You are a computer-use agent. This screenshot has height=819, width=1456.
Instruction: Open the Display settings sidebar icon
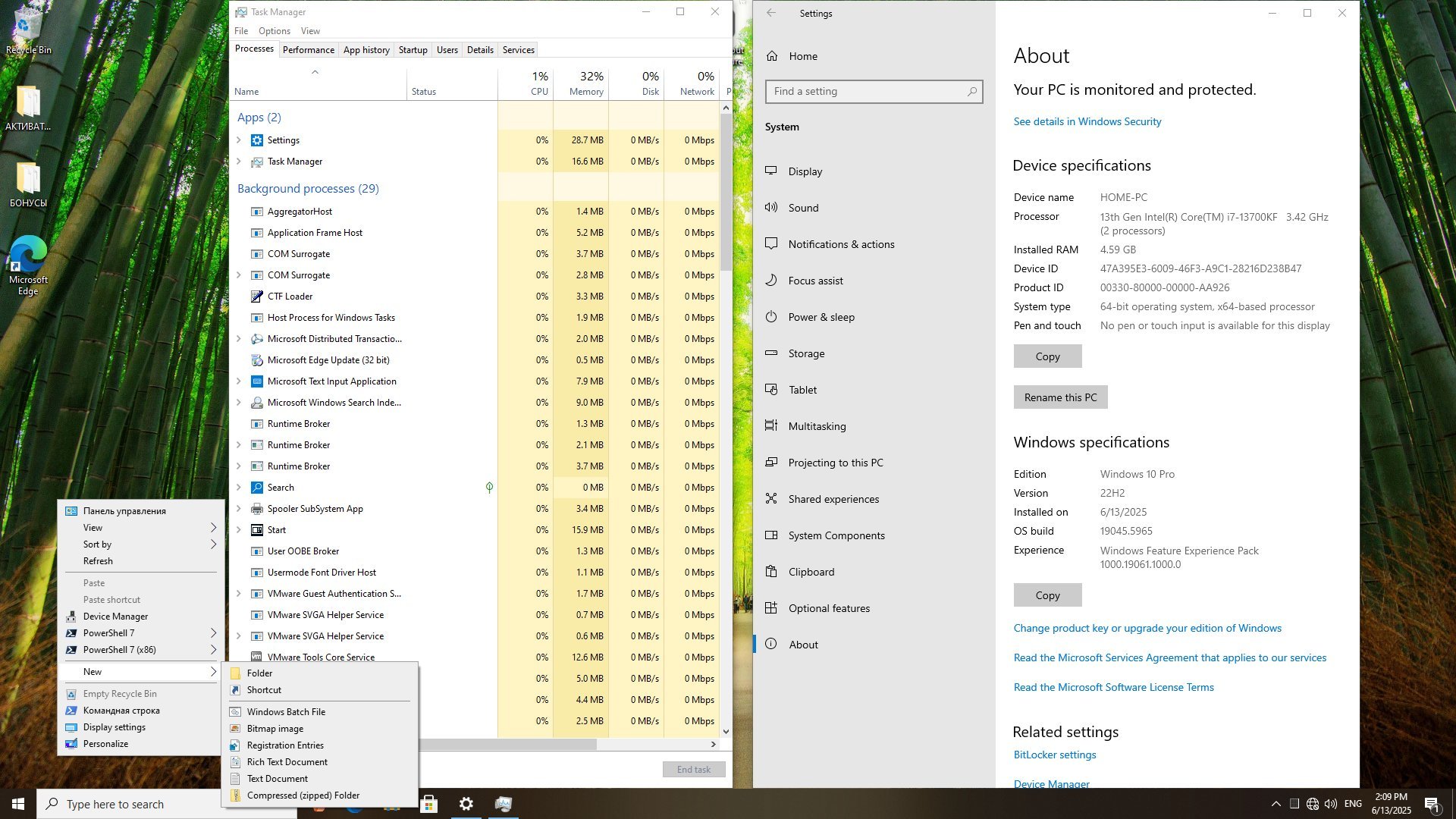[771, 171]
